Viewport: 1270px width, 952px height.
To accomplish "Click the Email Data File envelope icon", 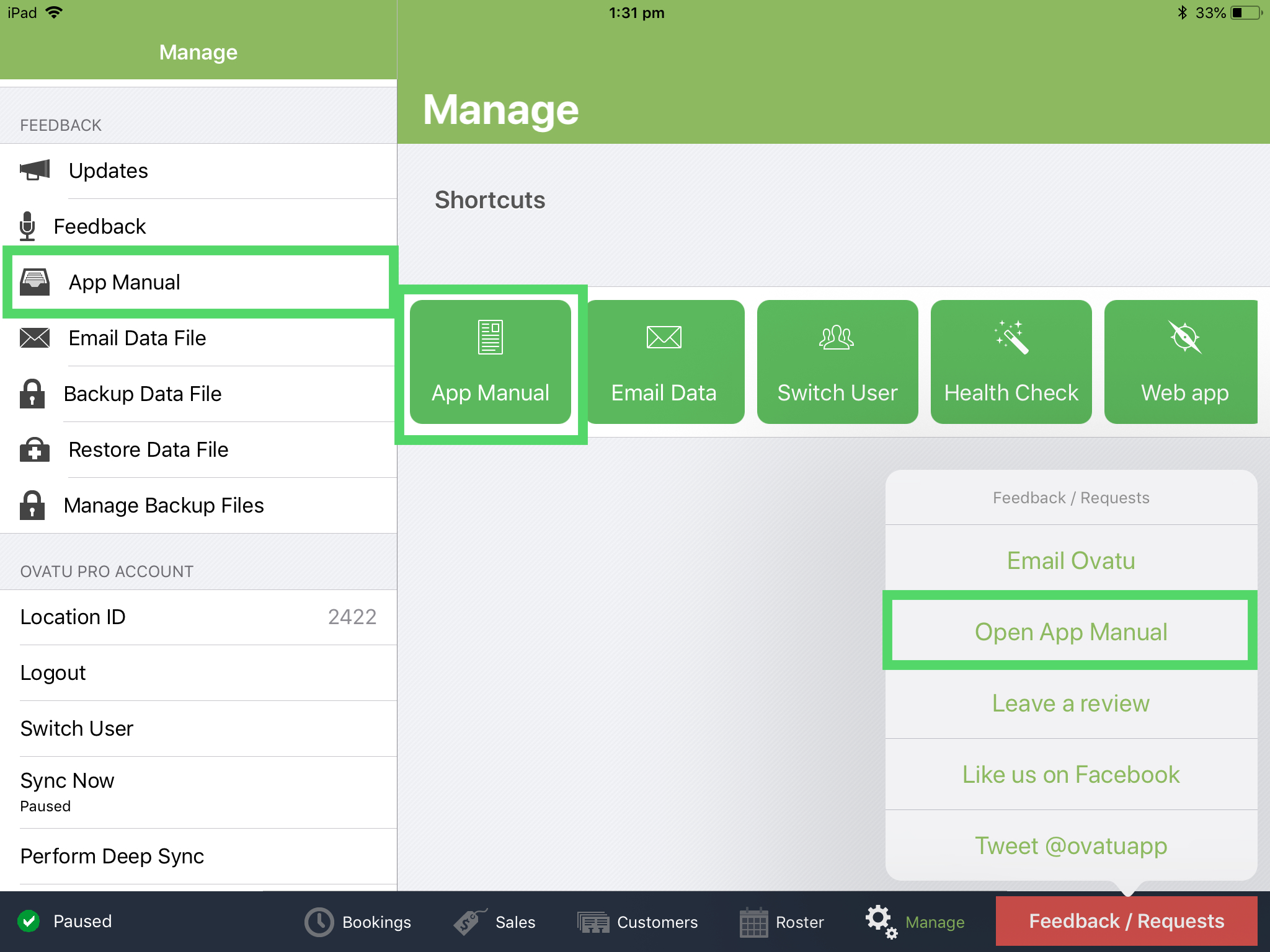I will pos(35,338).
